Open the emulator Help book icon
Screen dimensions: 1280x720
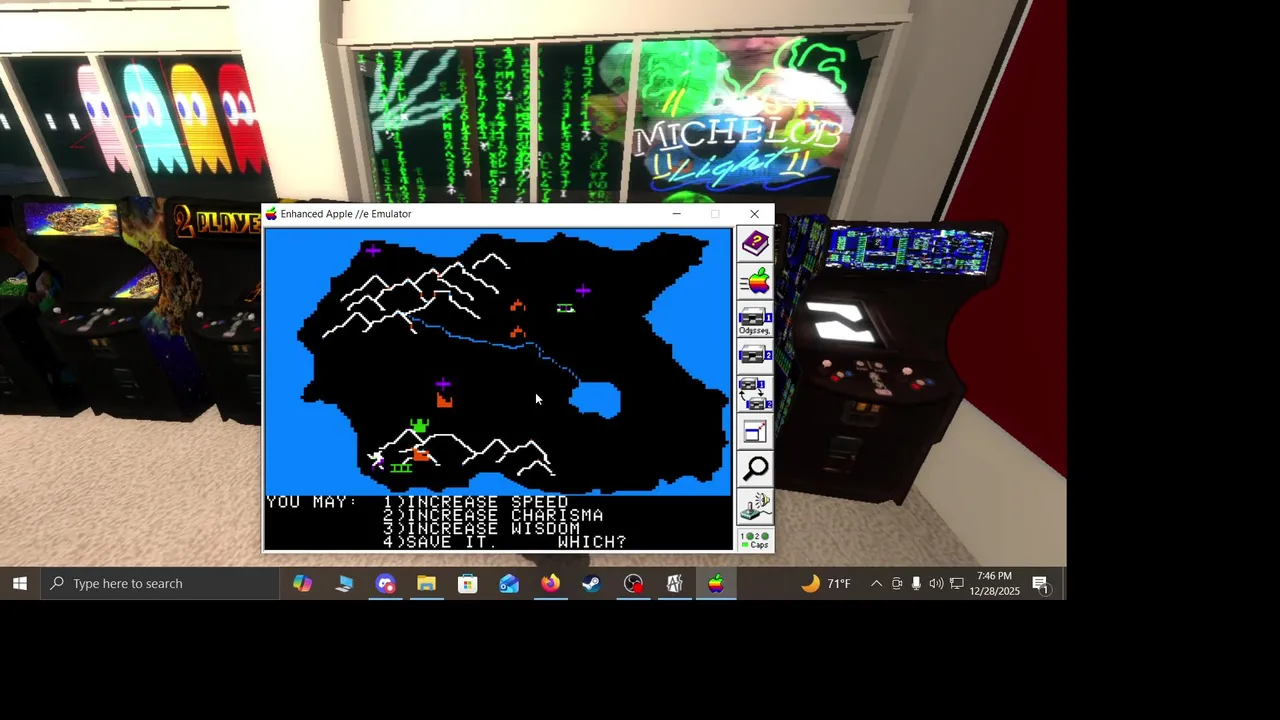[x=755, y=244]
